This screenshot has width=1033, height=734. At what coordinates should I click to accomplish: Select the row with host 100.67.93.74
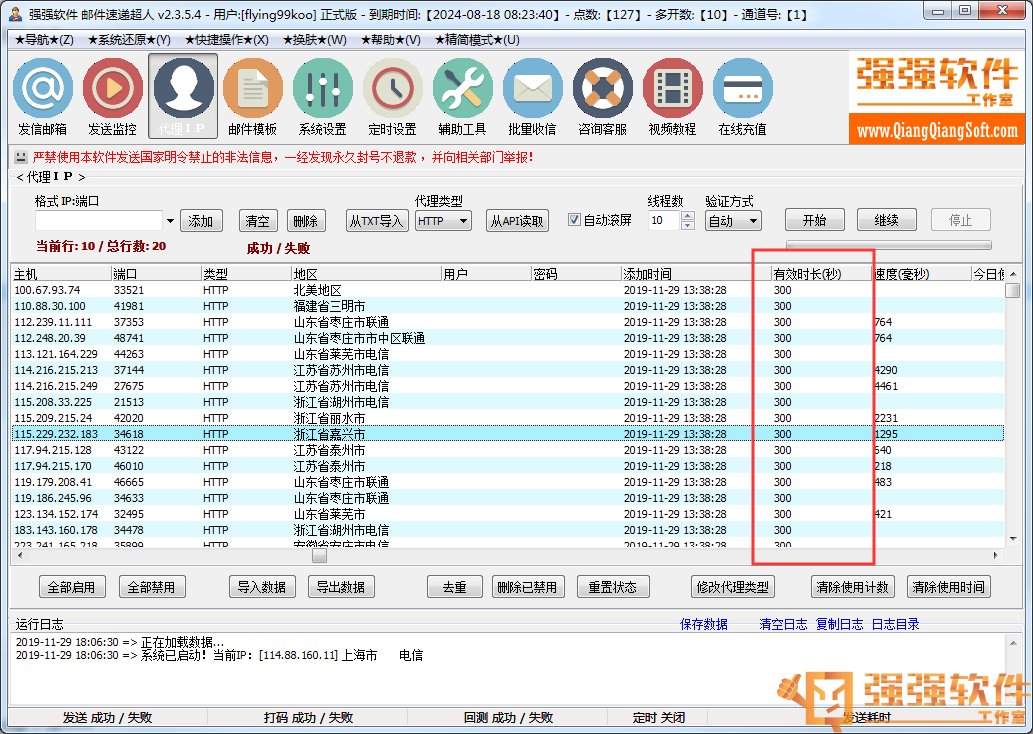508,290
